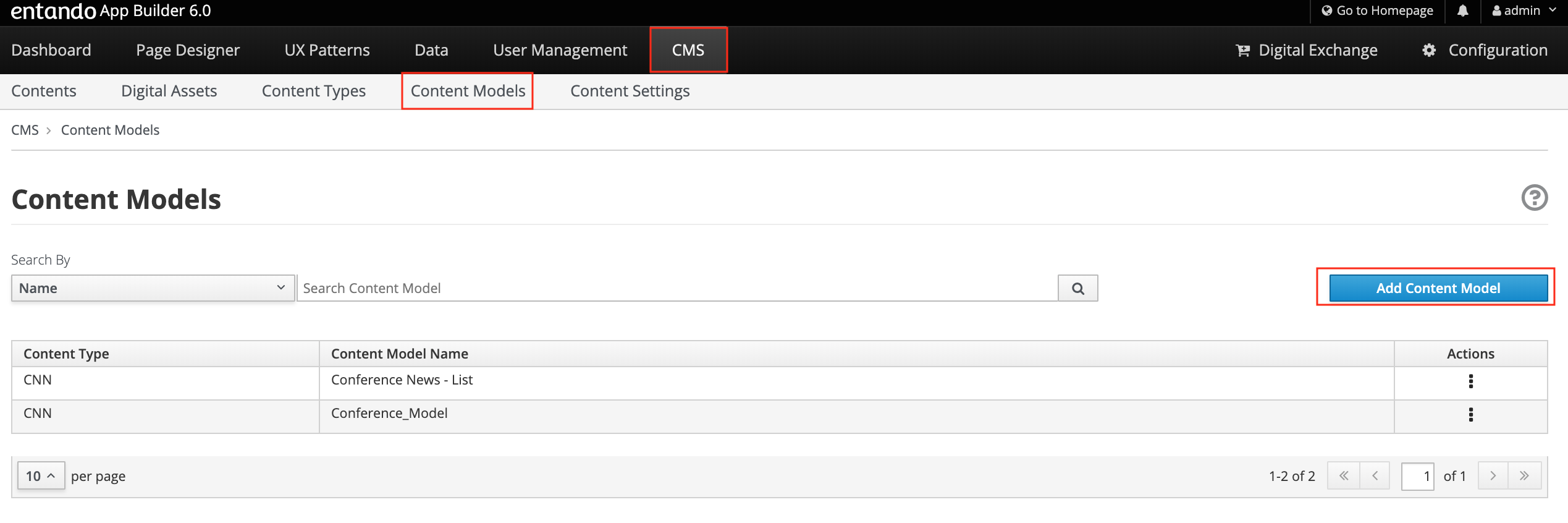1568x523 pixels.
Task: Click the Search Content Model input field
Action: (677, 288)
